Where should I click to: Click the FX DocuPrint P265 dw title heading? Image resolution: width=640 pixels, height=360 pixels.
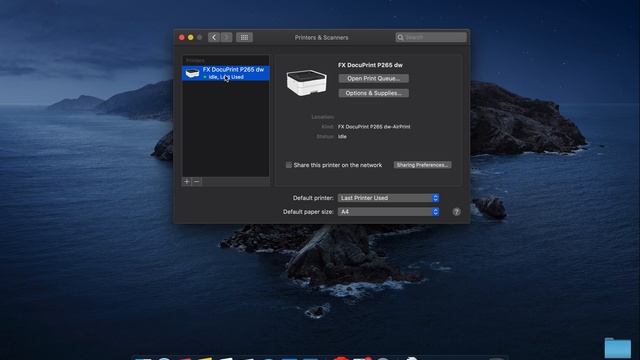pos(370,65)
